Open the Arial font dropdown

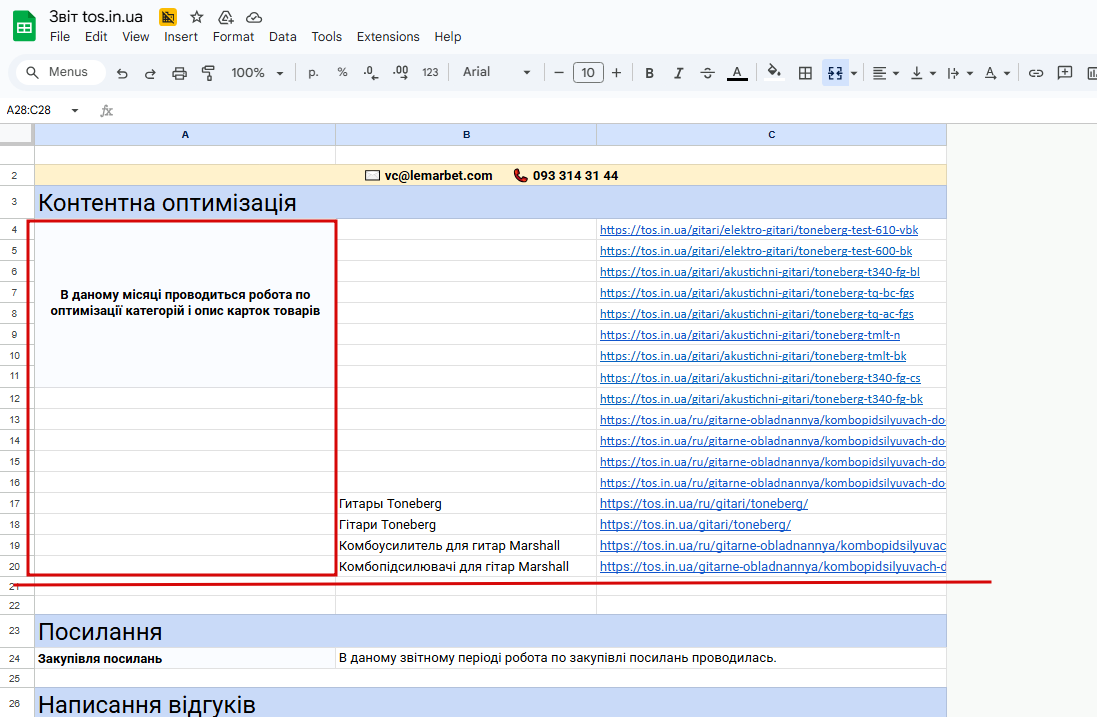(x=496, y=73)
